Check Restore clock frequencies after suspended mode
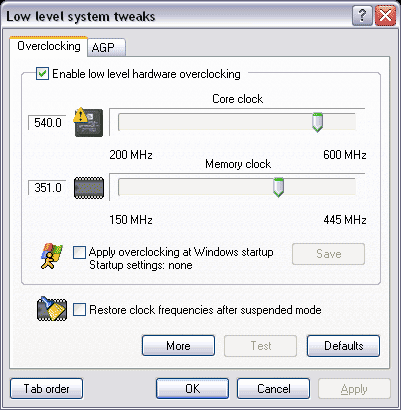Screen dimensions: 401x410 click(79, 310)
